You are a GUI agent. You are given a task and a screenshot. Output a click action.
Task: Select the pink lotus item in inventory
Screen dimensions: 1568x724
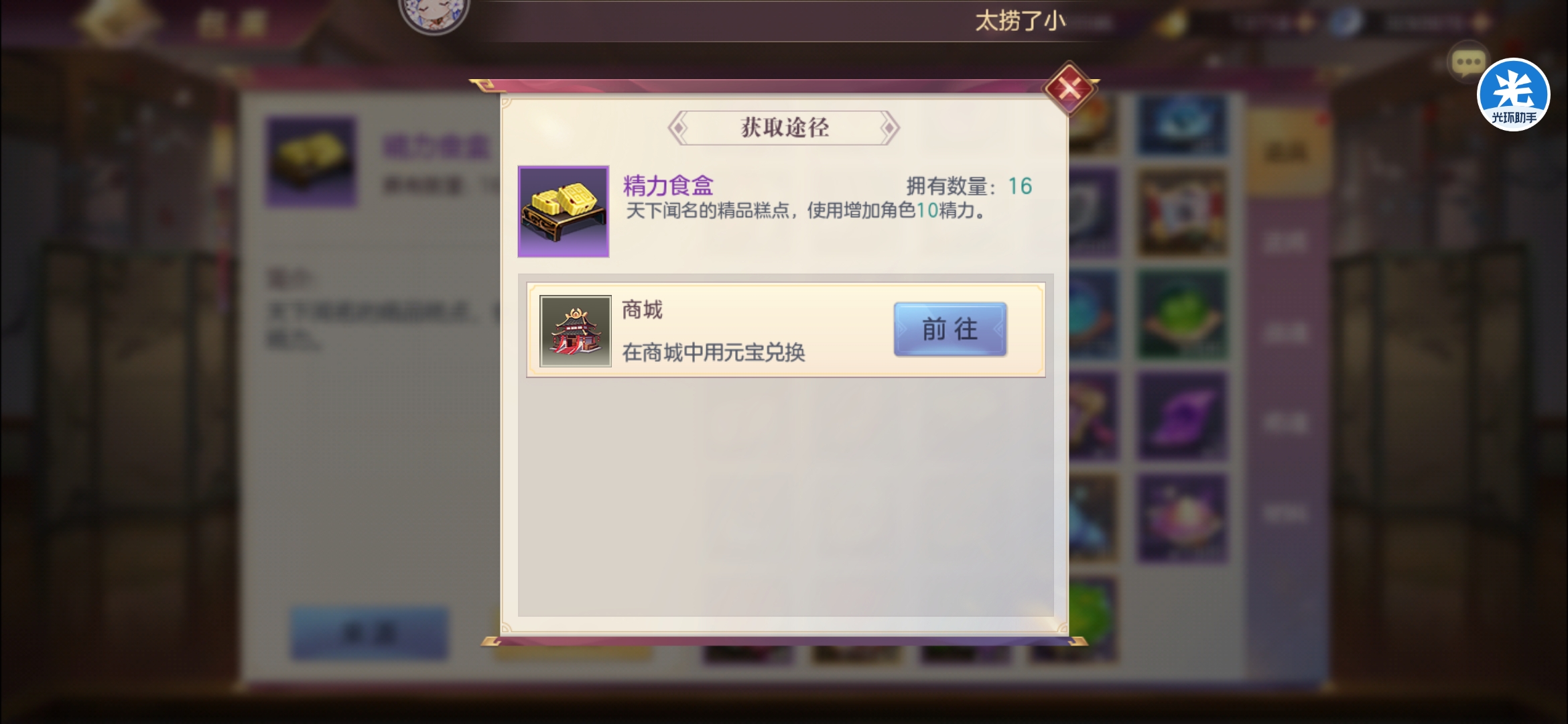tap(1183, 518)
